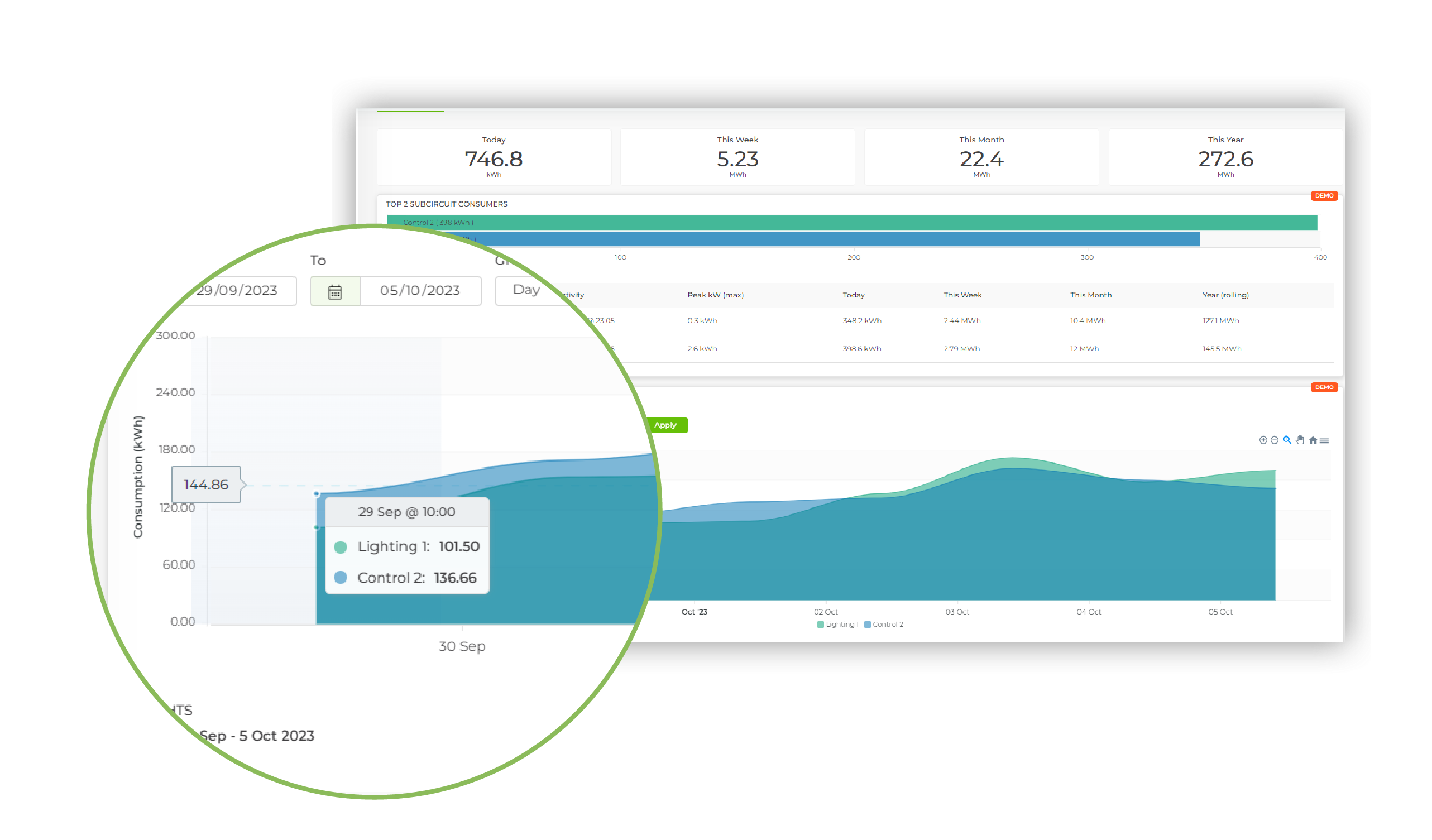Open the To date field 05/10/2023
This screenshot has height=840, width=1432.
click(x=420, y=291)
